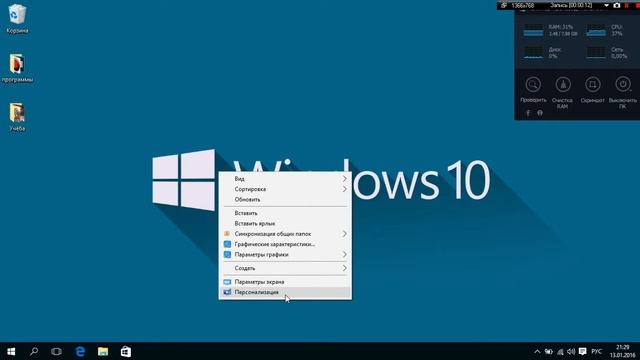Image resolution: width=640 pixels, height=360 pixels.
Task: Open the Вид submenu
Action: [x=285, y=179]
